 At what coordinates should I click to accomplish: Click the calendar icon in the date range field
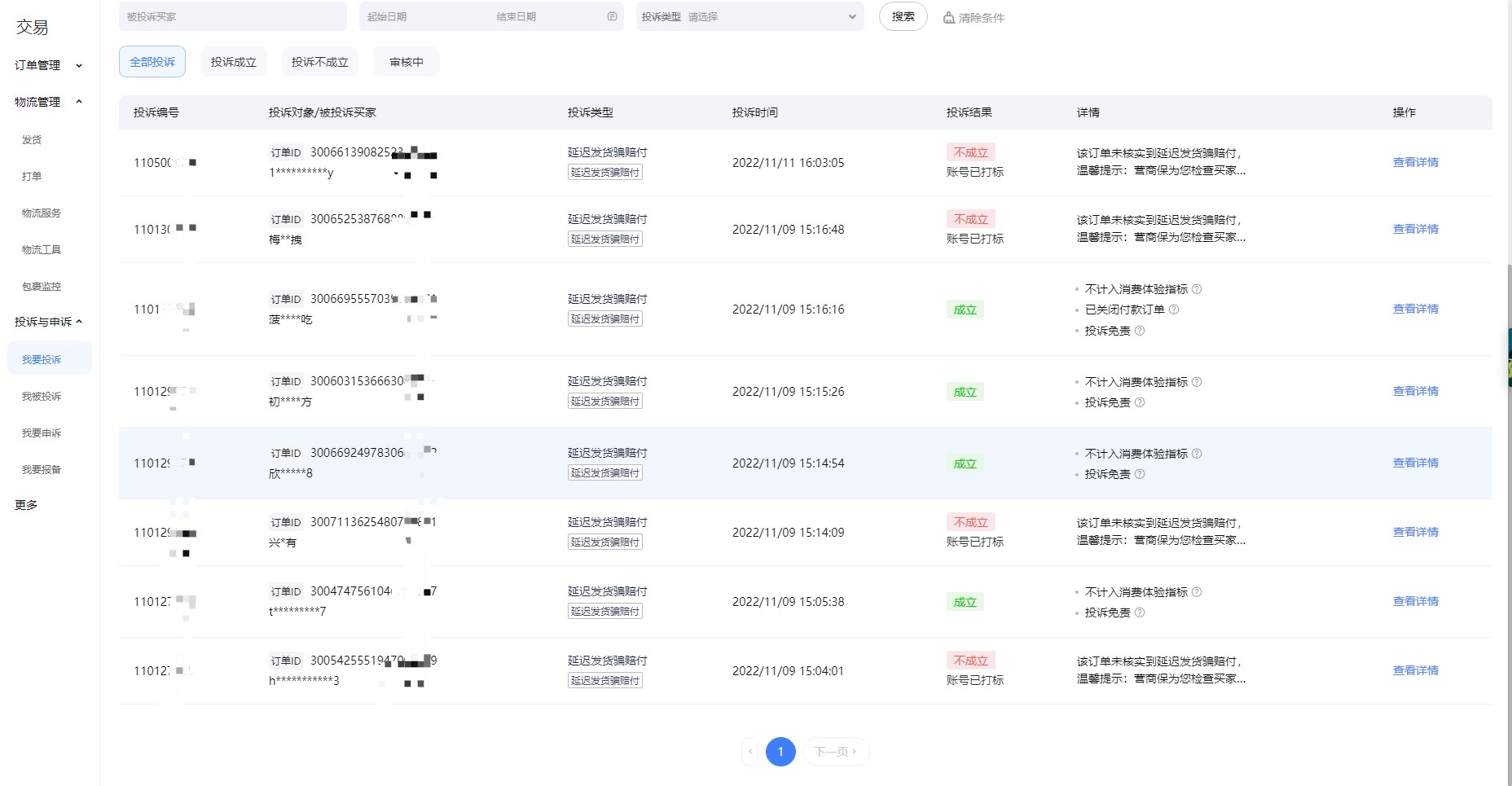(x=613, y=15)
